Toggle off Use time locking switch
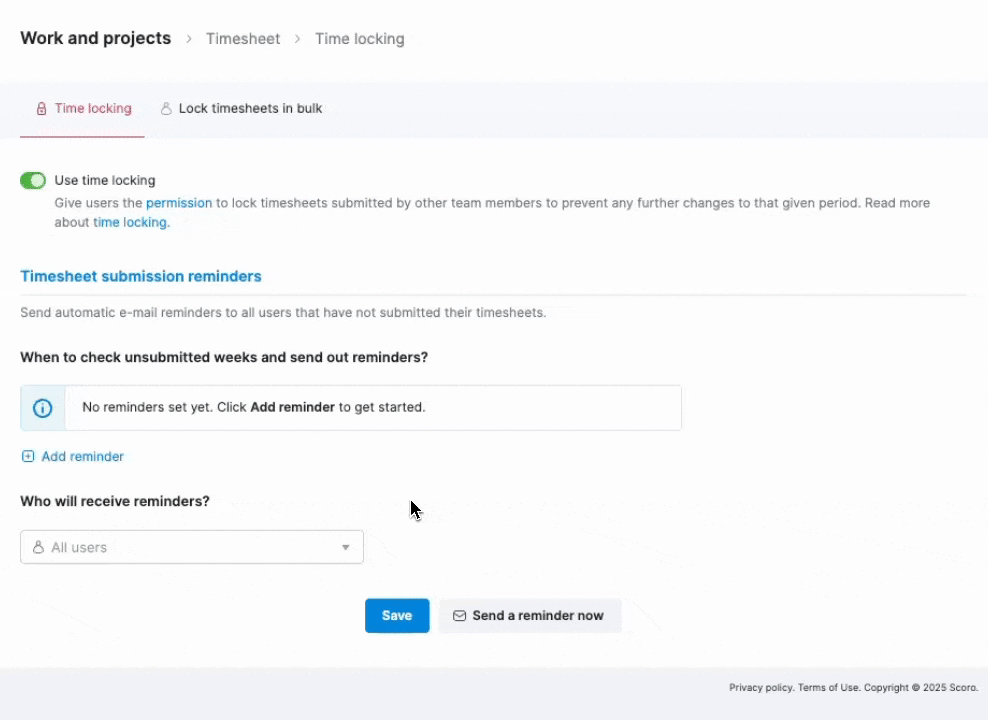Viewport: 988px width, 720px height. pyautogui.click(x=33, y=181)
